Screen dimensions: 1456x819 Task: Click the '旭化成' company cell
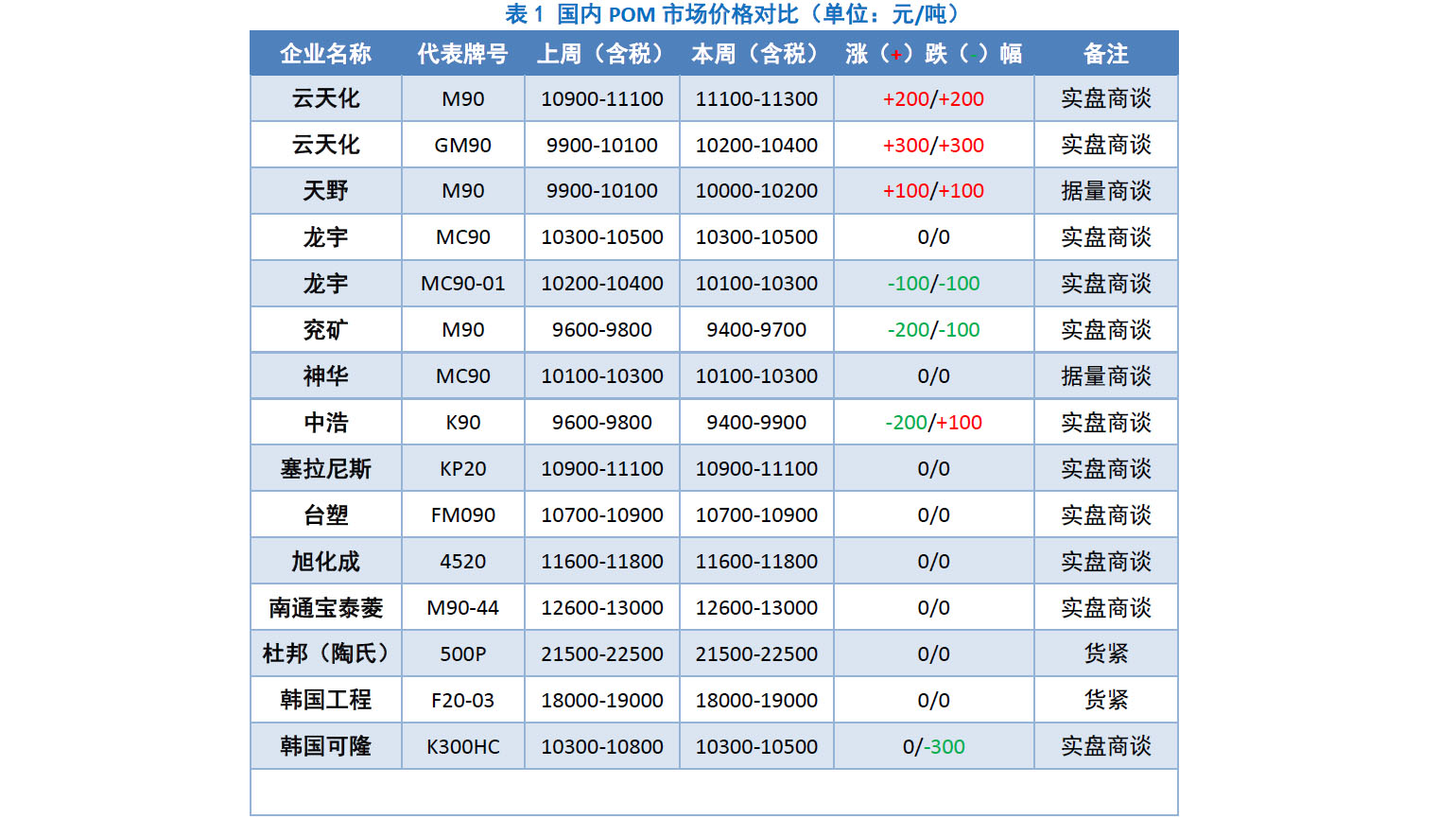326,562
